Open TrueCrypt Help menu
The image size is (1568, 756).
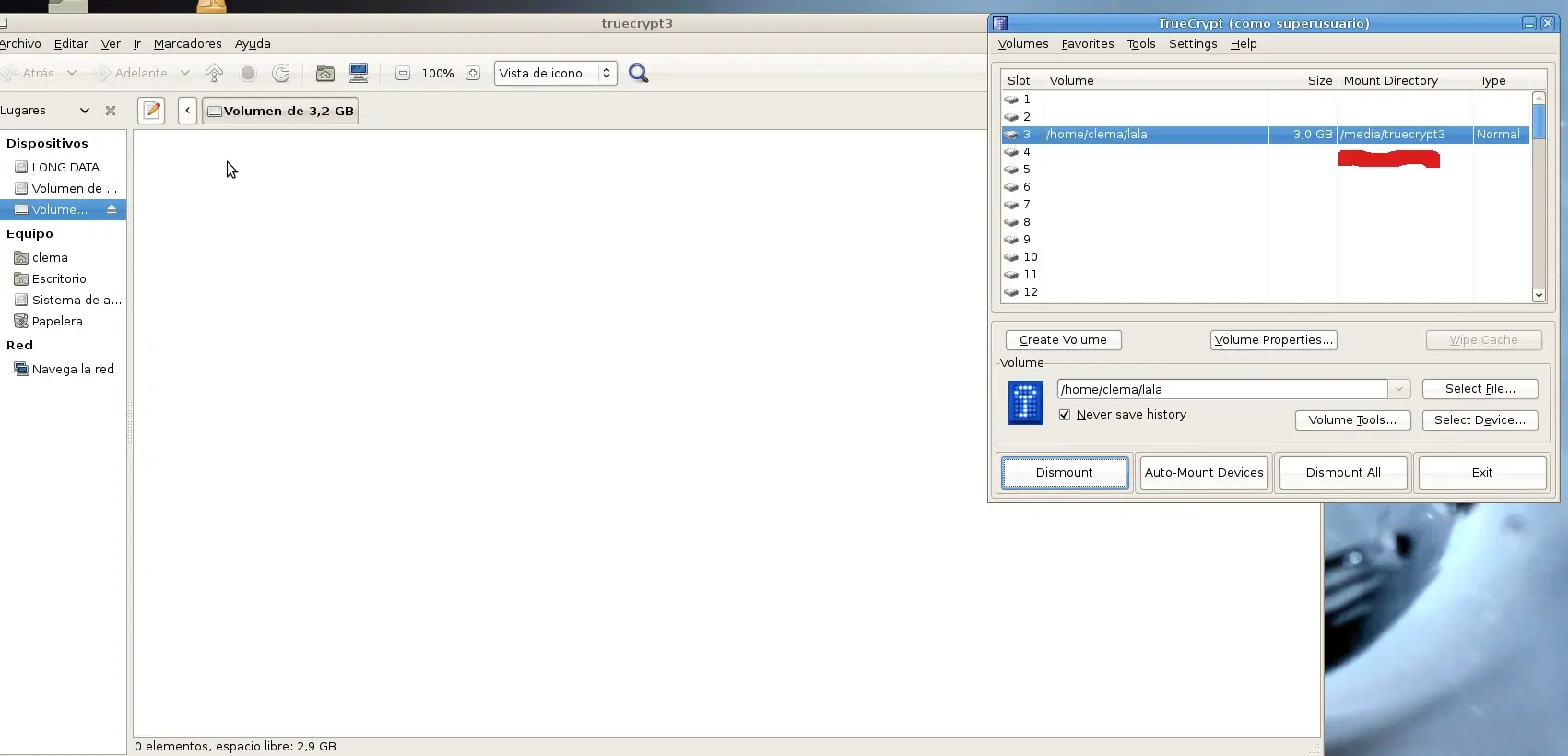point(1244,43)
